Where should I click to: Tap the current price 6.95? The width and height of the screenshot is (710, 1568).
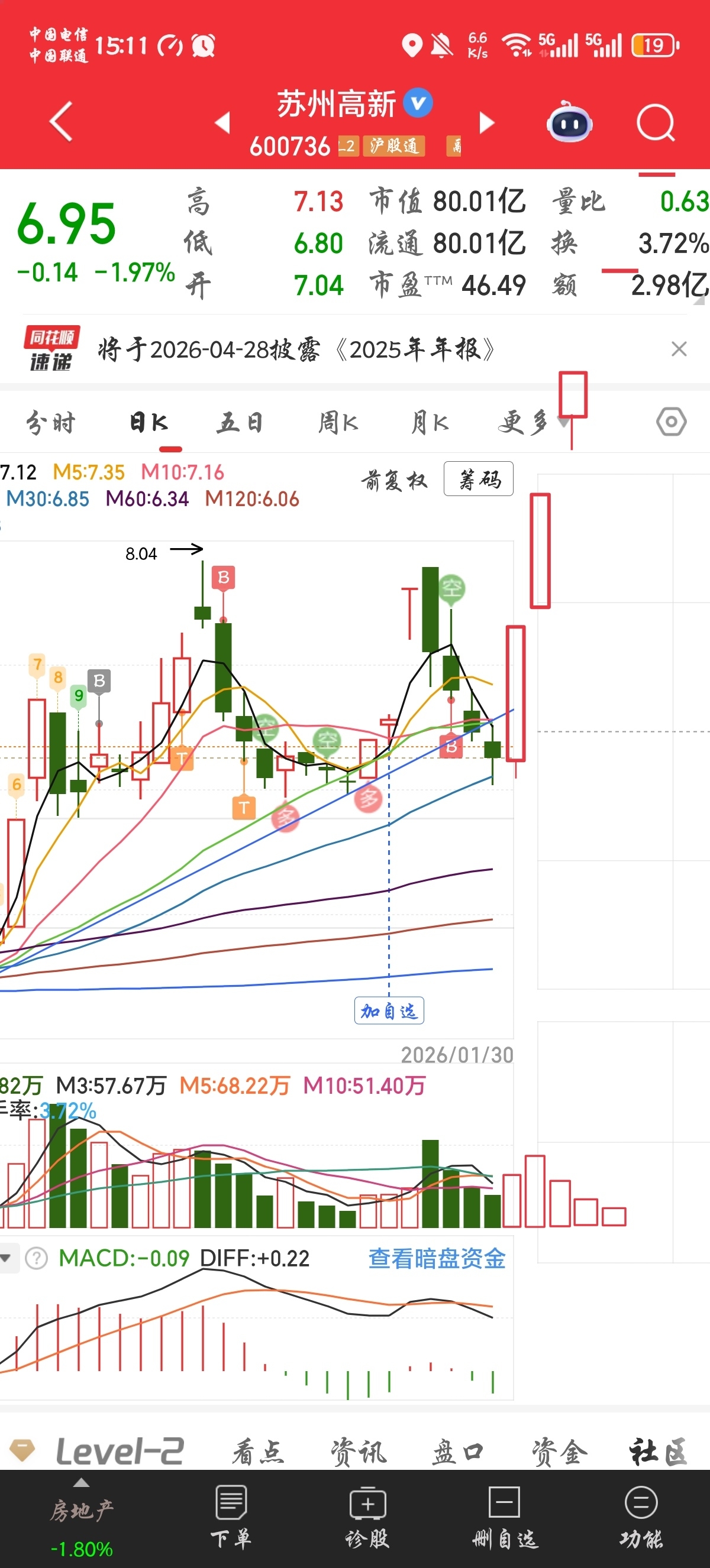tap(66, 225)
